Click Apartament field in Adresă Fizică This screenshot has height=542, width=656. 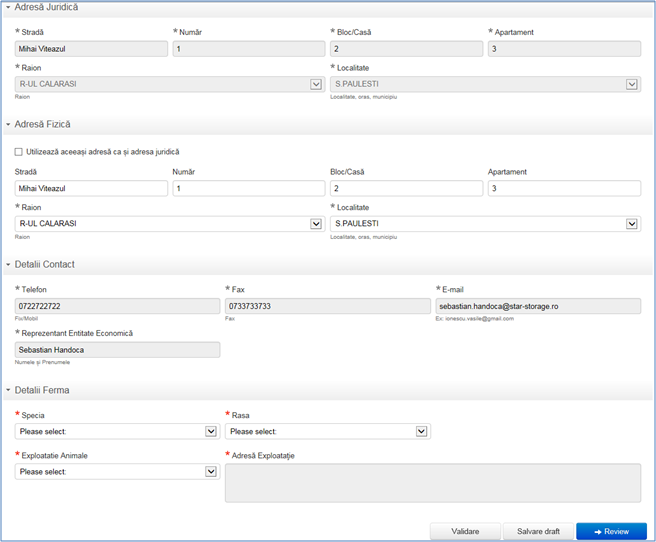pyautogui.click(x=564, y=189)
